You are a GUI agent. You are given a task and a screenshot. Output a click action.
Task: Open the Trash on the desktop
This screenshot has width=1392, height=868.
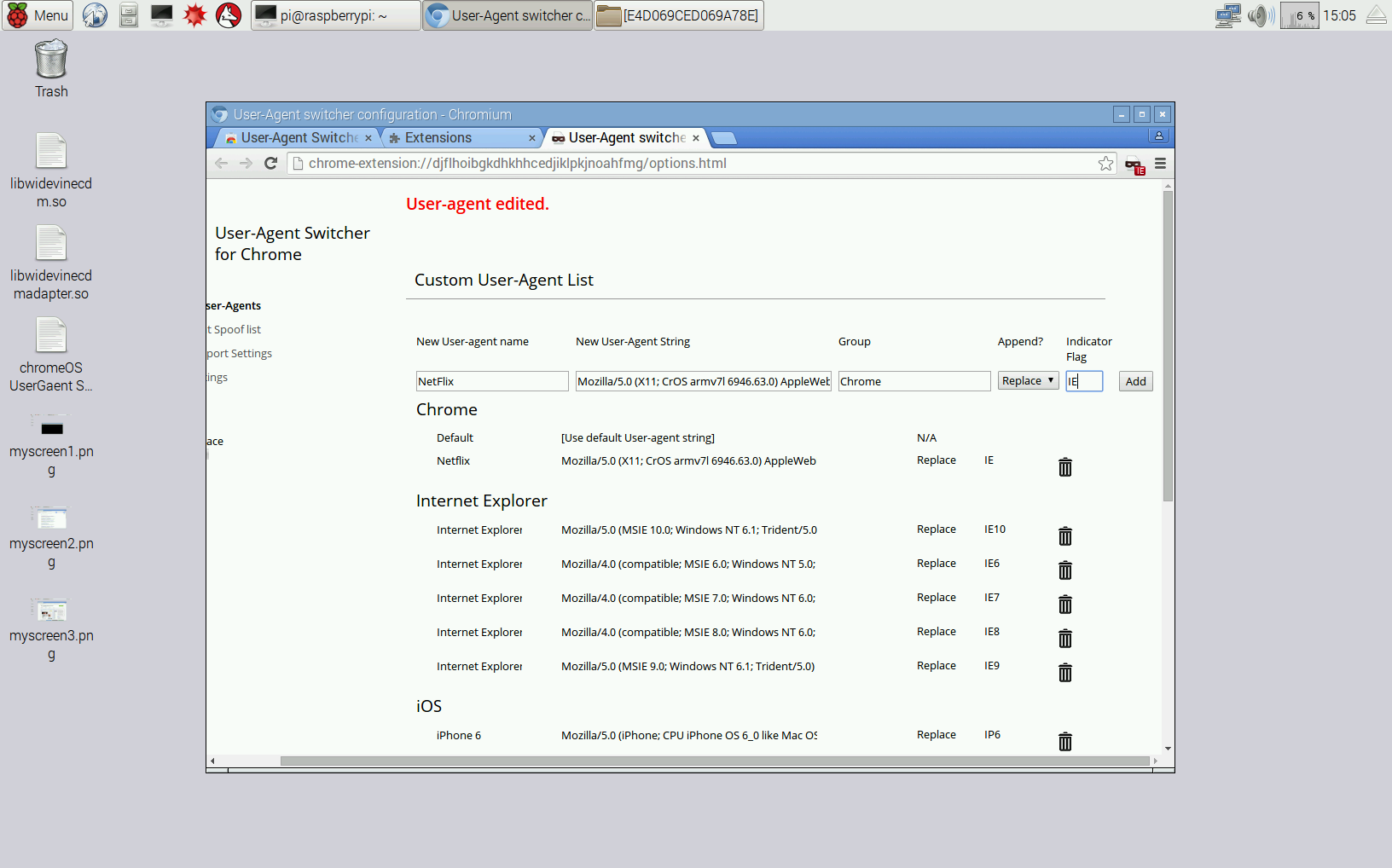(51, 69)
